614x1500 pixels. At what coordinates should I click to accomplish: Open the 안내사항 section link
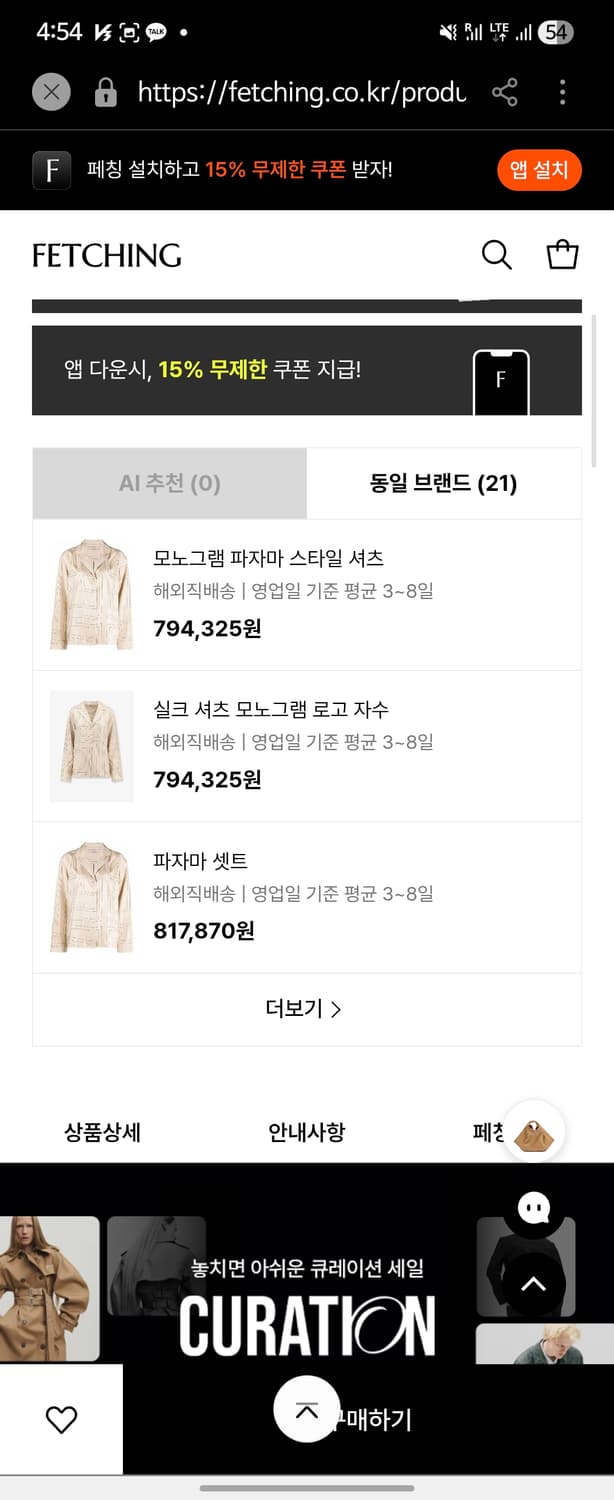307,1133
